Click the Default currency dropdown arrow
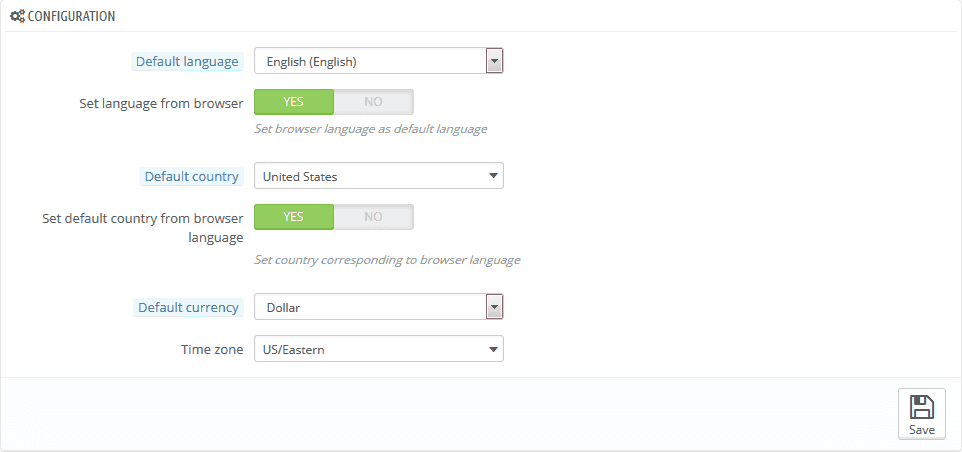 tap(494, 308)
